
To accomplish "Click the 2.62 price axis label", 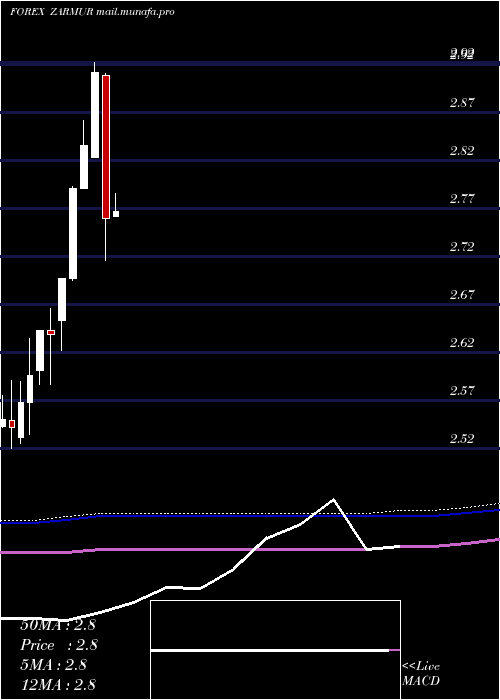I will coord(462,342).
